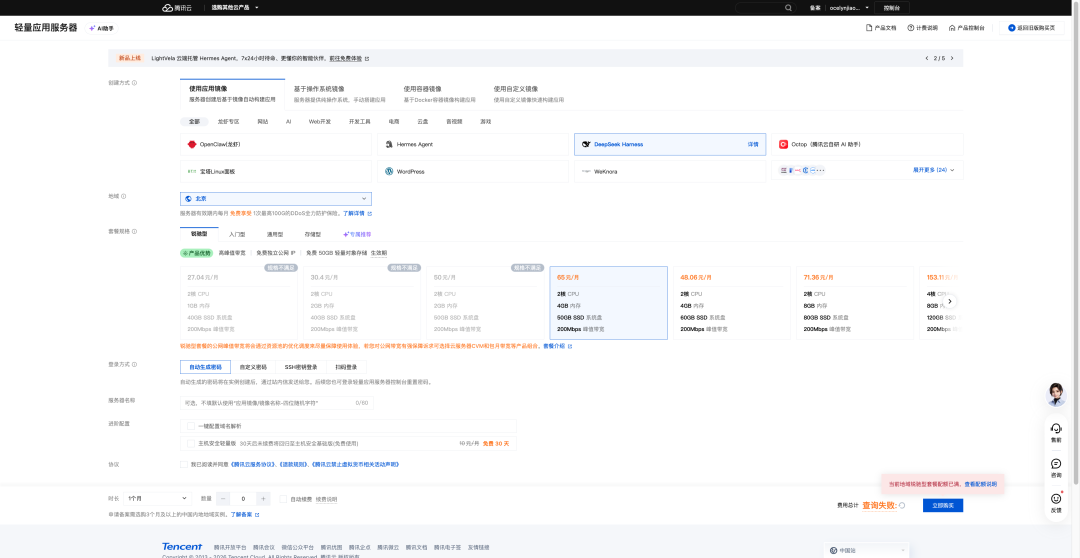Enable 自动续费 checkbox

click(x=283, y=499)
